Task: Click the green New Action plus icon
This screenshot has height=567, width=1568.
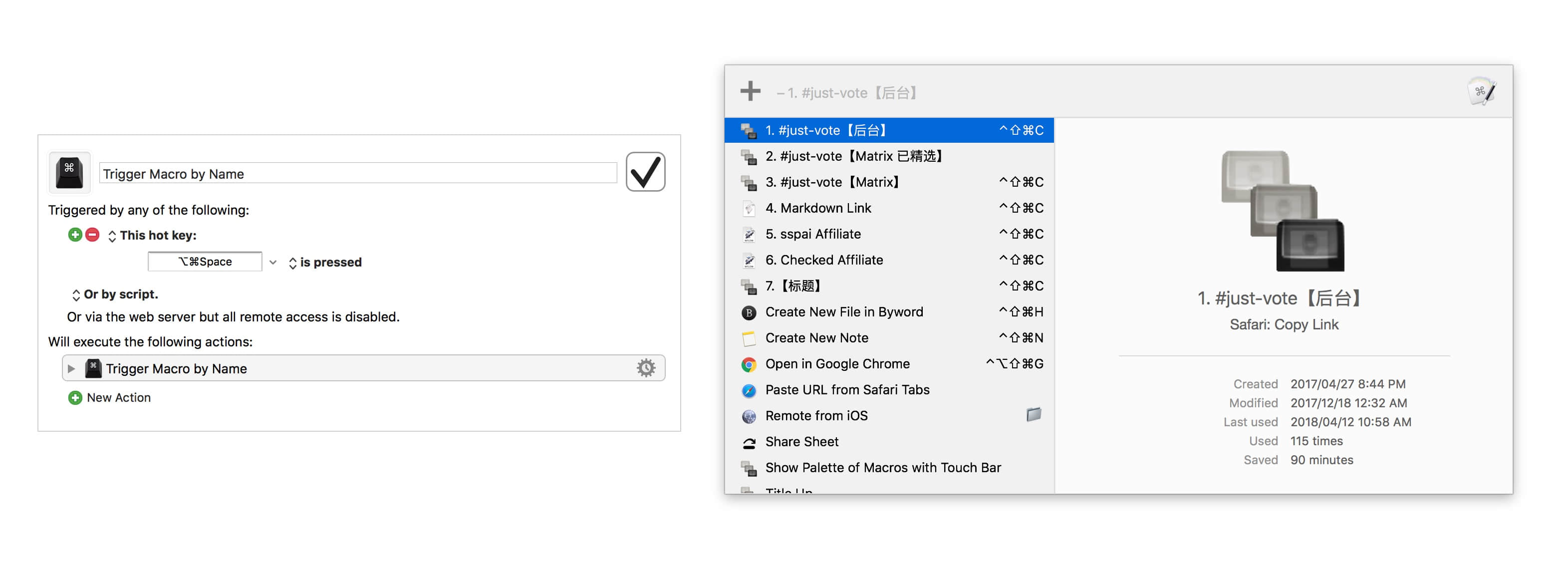Action: pos(75,398)
